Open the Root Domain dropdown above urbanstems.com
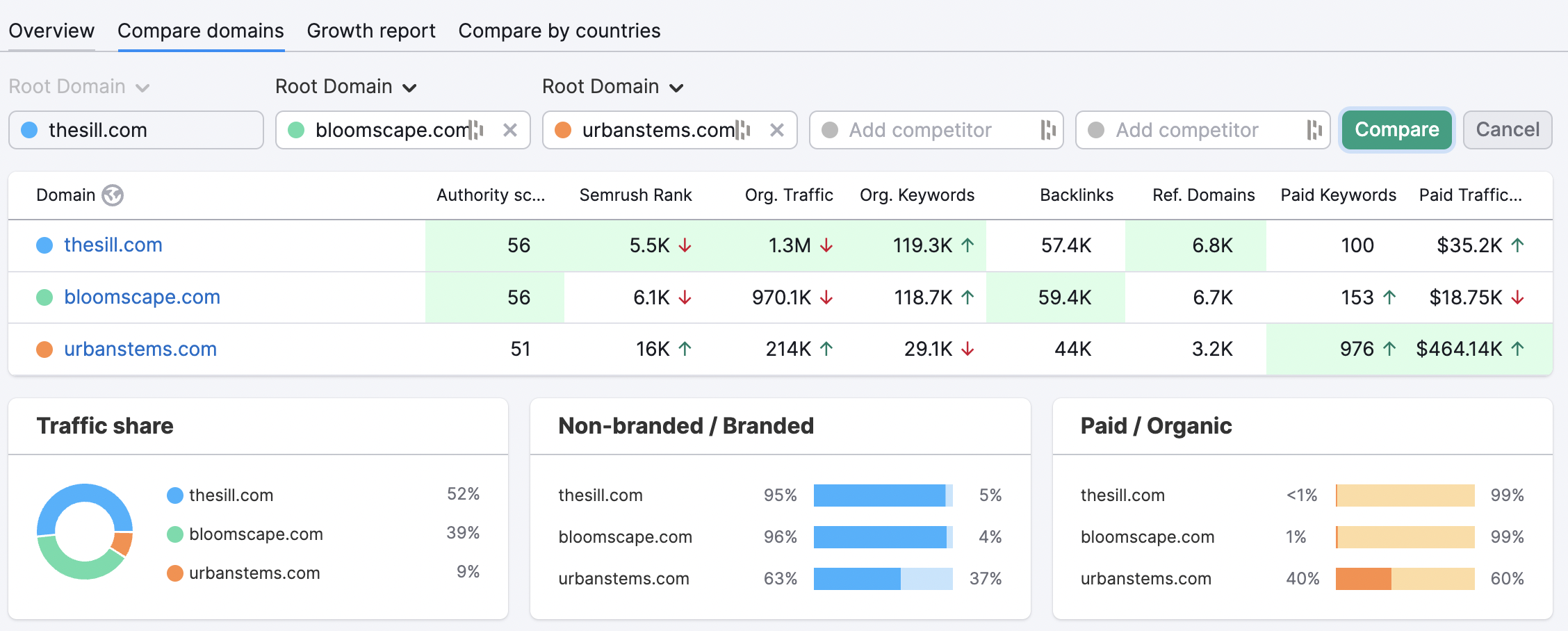The image size is (1568, 631). pyautogui.click(x=612, y=86)
